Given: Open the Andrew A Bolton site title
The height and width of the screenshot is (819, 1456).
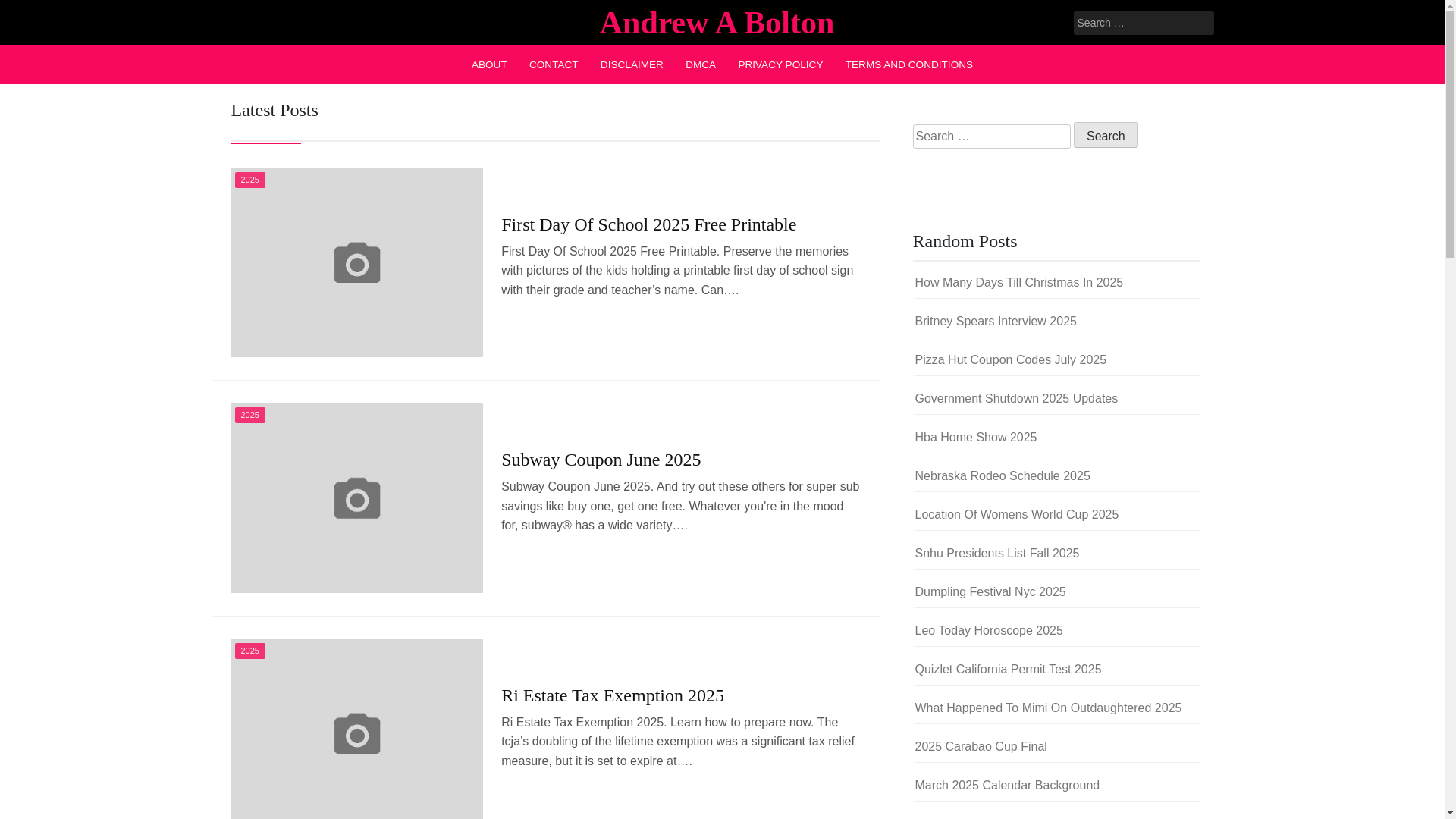Looking at the screenshot, I should (717, 23).
